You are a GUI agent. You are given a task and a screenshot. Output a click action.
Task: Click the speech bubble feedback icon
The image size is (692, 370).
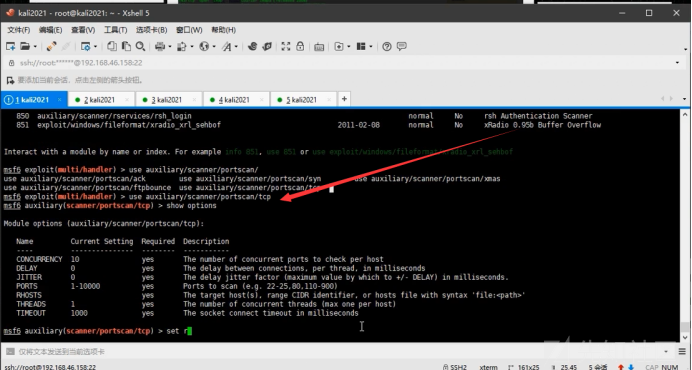click(x=402, y=46)
